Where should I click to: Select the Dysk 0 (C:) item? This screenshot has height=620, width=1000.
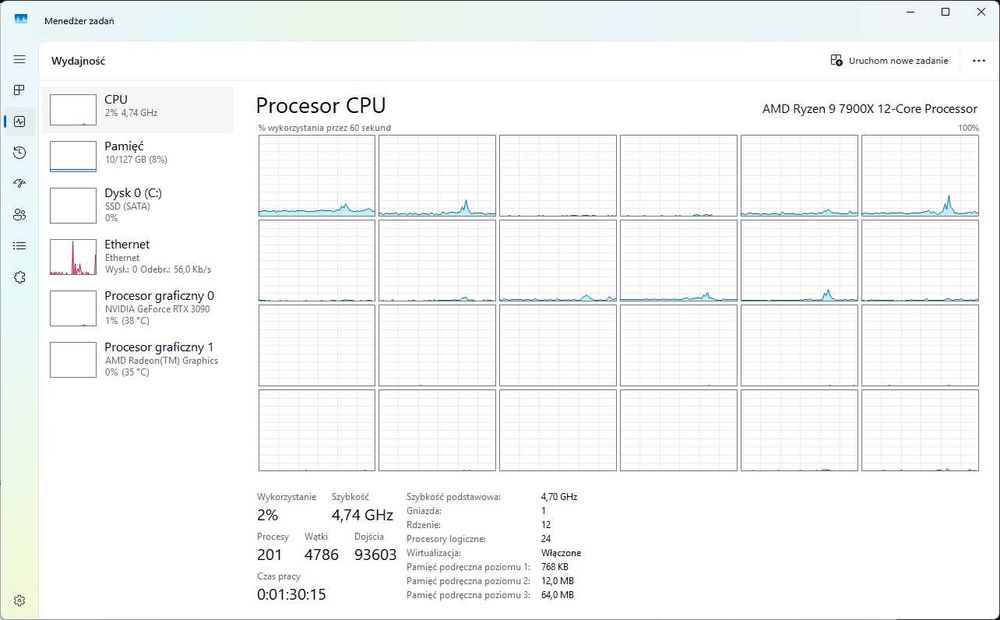[x=138, y=205]
